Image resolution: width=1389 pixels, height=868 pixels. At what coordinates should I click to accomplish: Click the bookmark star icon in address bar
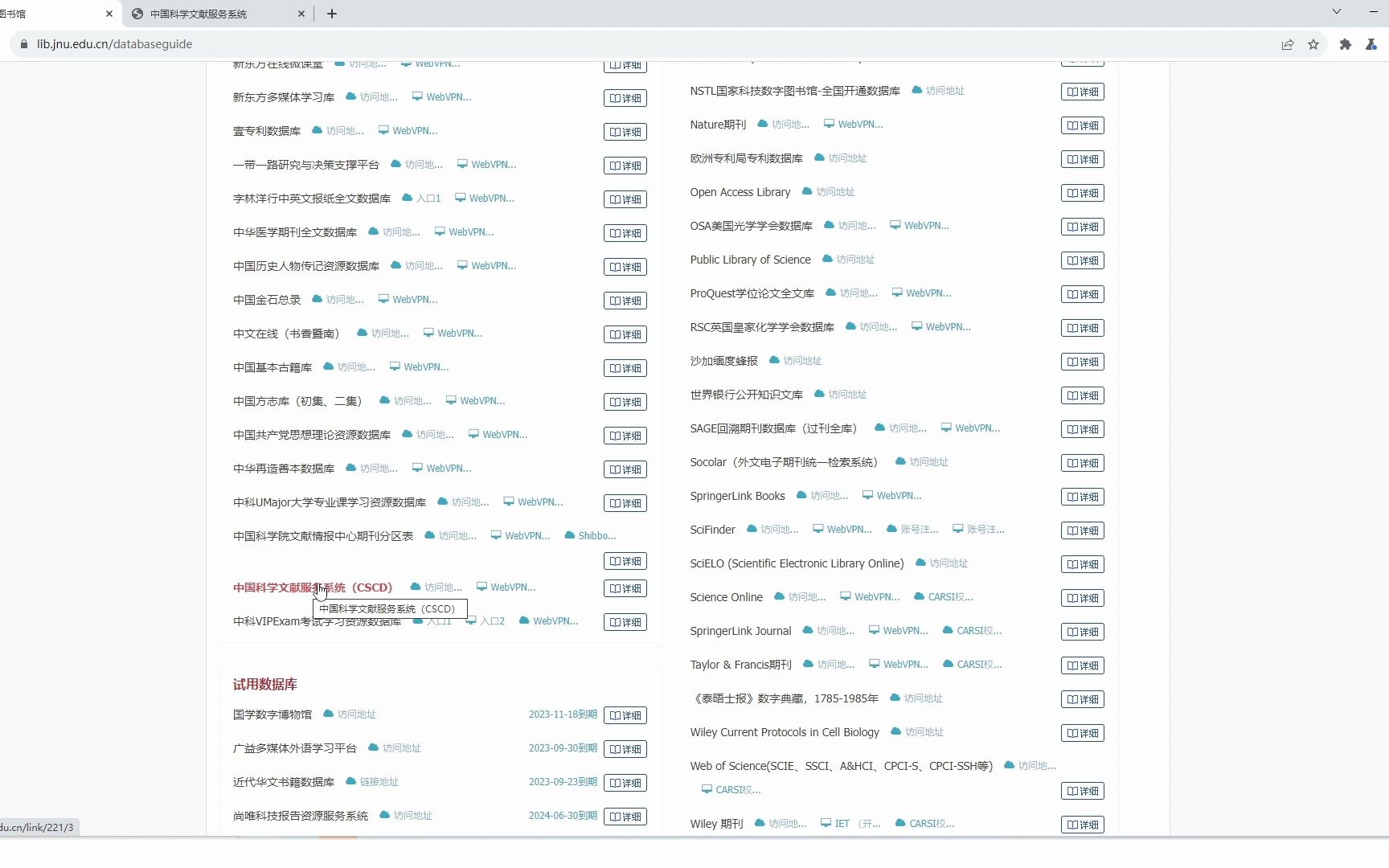click(x=1313, y=44)
